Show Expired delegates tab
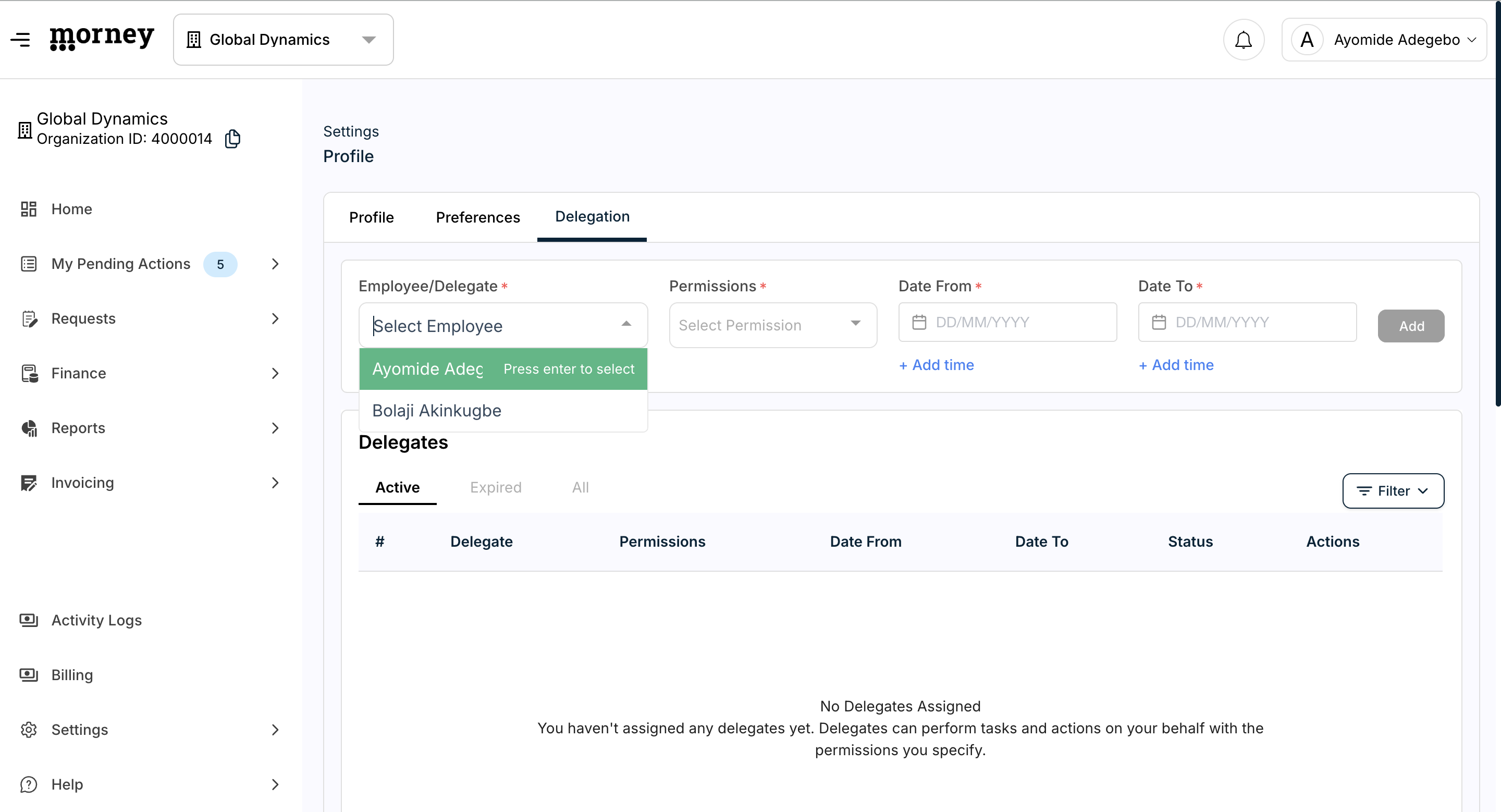 pos(496,487)
